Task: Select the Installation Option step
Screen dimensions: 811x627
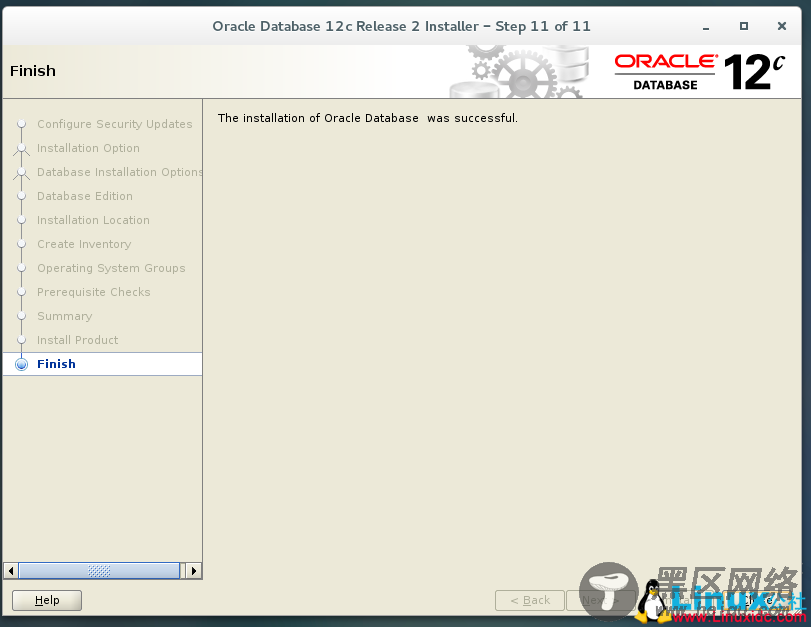Action: click(x=88, y=148)
